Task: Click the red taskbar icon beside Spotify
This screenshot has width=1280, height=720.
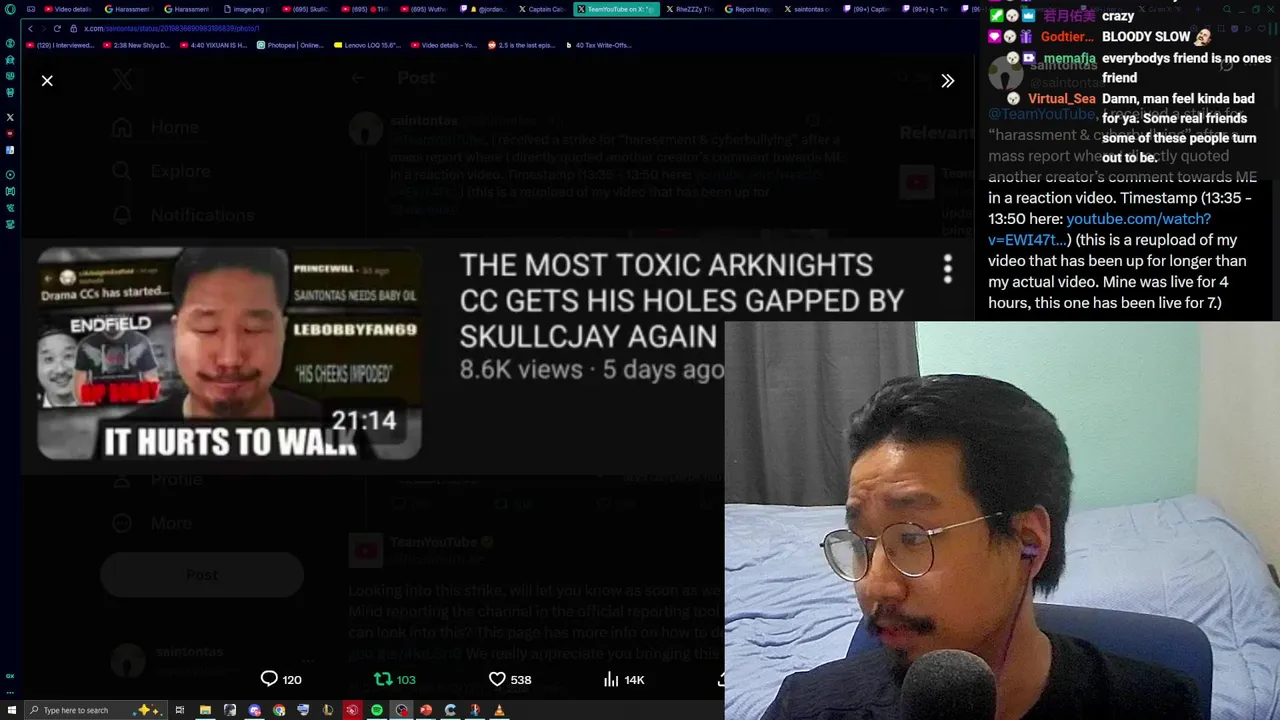Action: tap(352, 710)
